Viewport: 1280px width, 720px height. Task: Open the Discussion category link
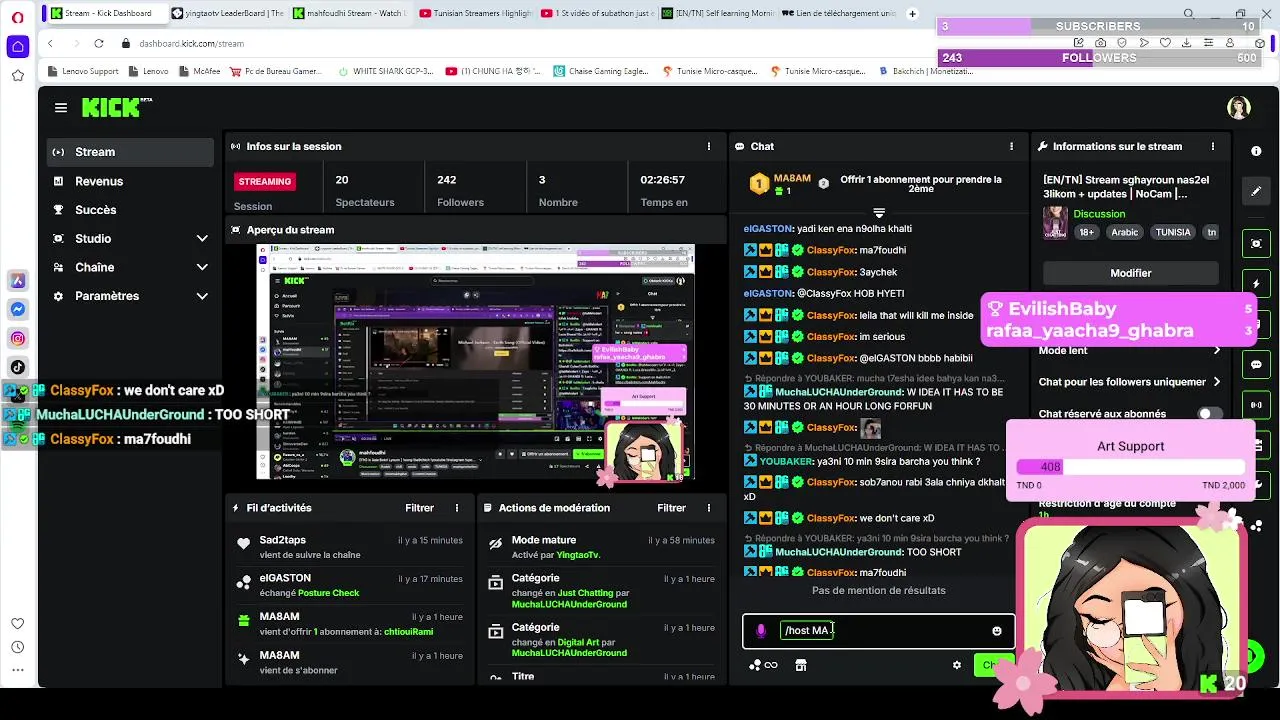[x=1099, y=214]
